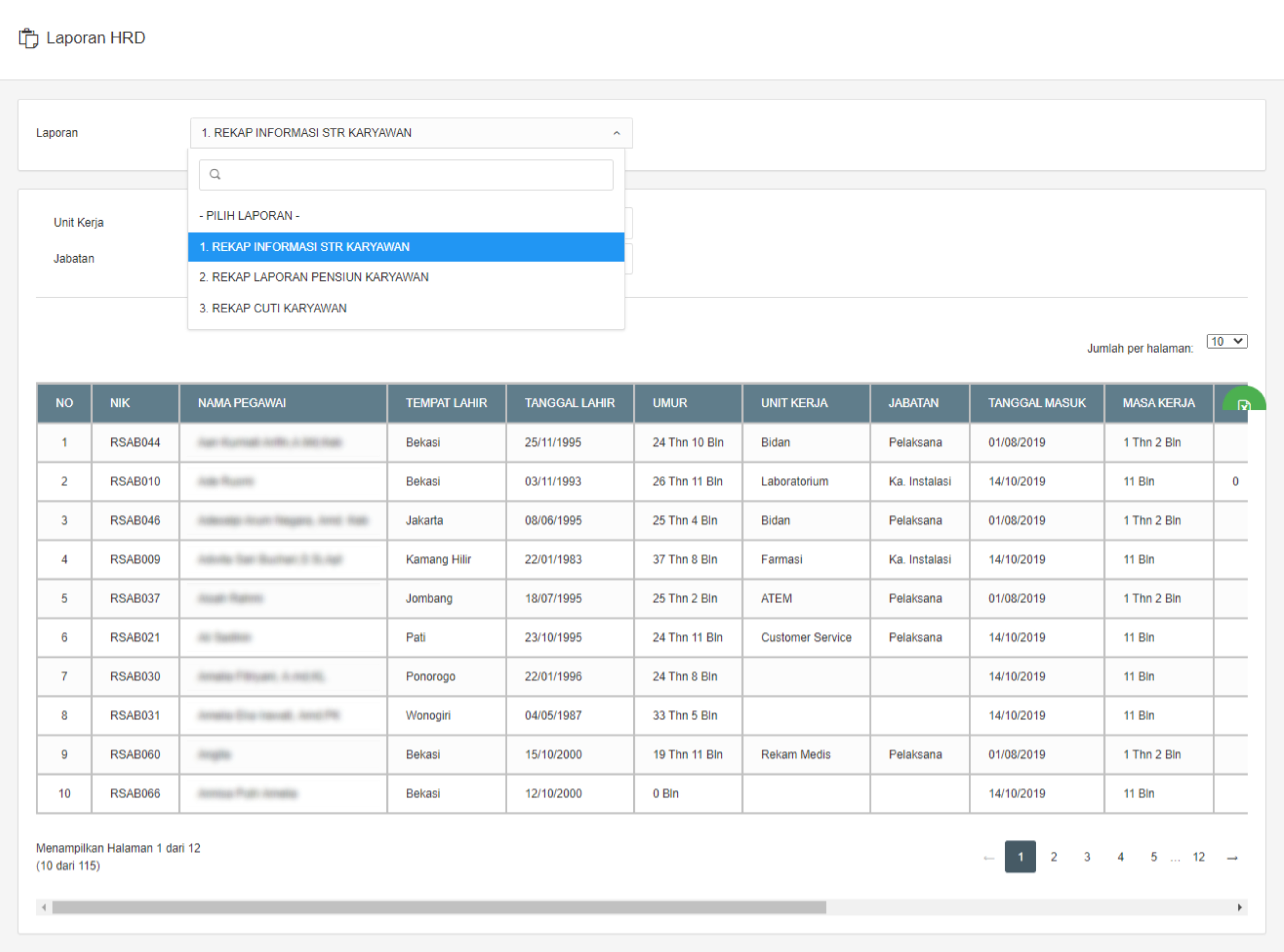Select 2. REKAP LAPORAN PENSIUN KARYAWAN
Screen dimensions: 1284x952
pos(314,277)
